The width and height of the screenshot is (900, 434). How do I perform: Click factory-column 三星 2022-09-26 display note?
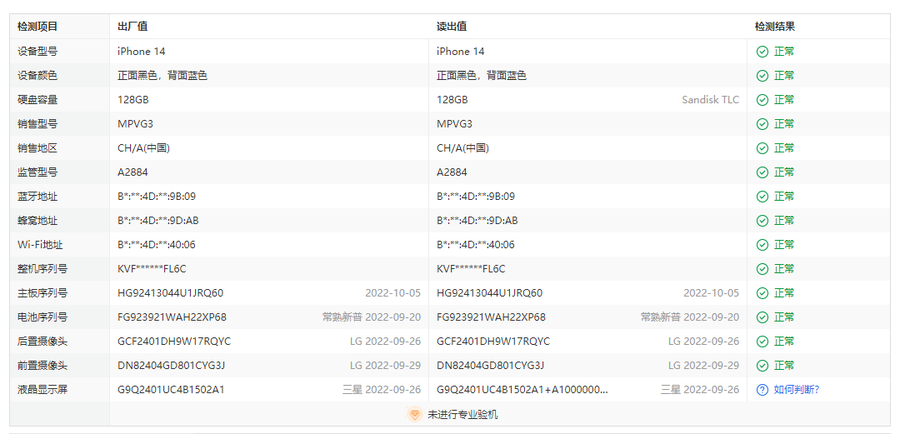click(x=381, y=390)
